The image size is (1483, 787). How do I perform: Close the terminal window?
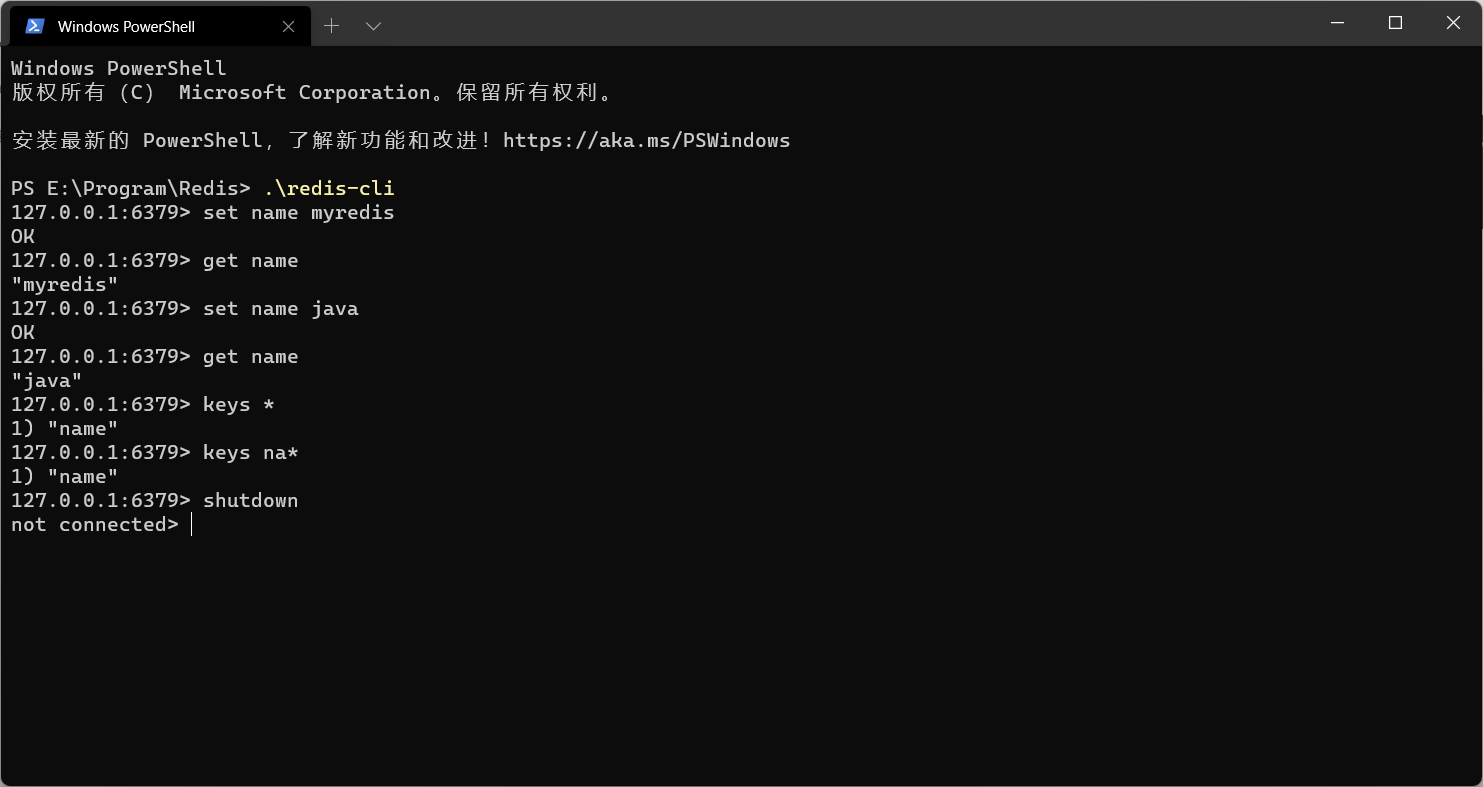[1453, 22]
